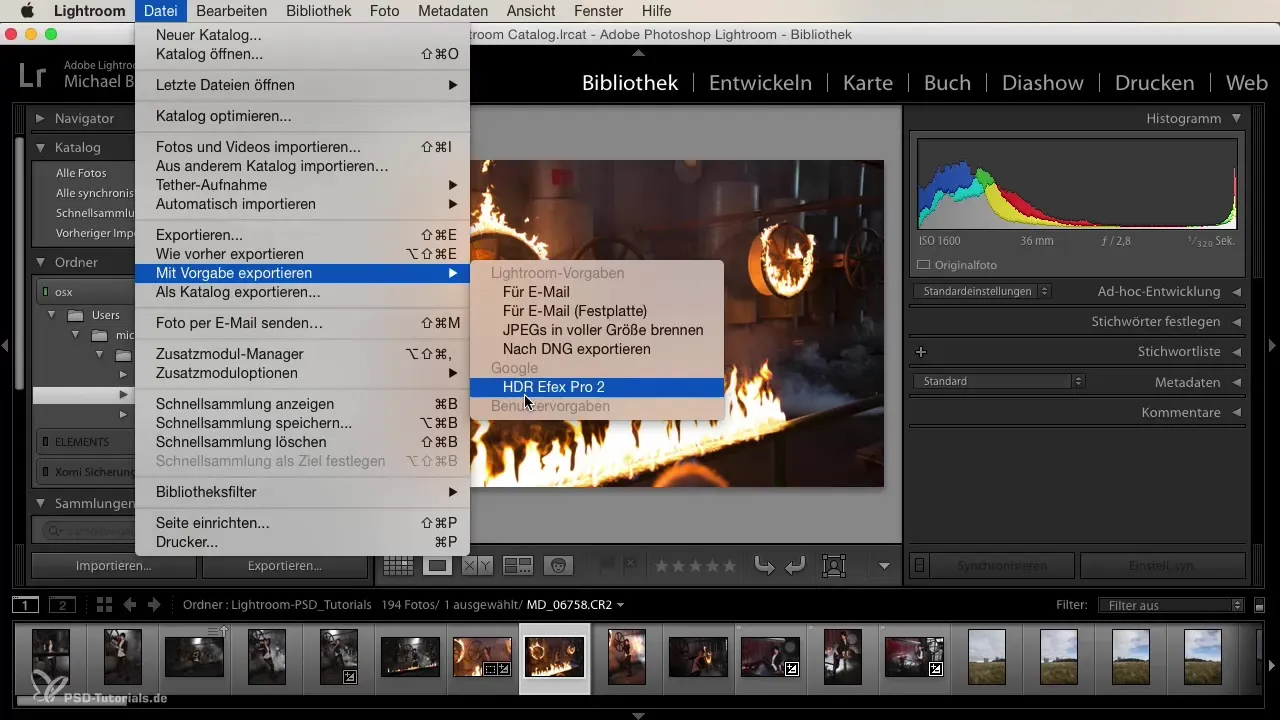
Task: Expand the Ad-hoc-Entwicklung panel
Action: click(1237, 292)
